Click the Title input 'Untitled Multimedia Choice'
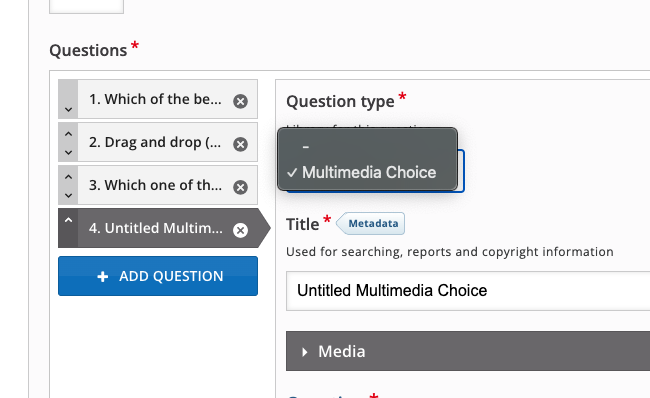The width and height of the screenshot is (650, 398). pyautogui.click(x=468, y=291)
